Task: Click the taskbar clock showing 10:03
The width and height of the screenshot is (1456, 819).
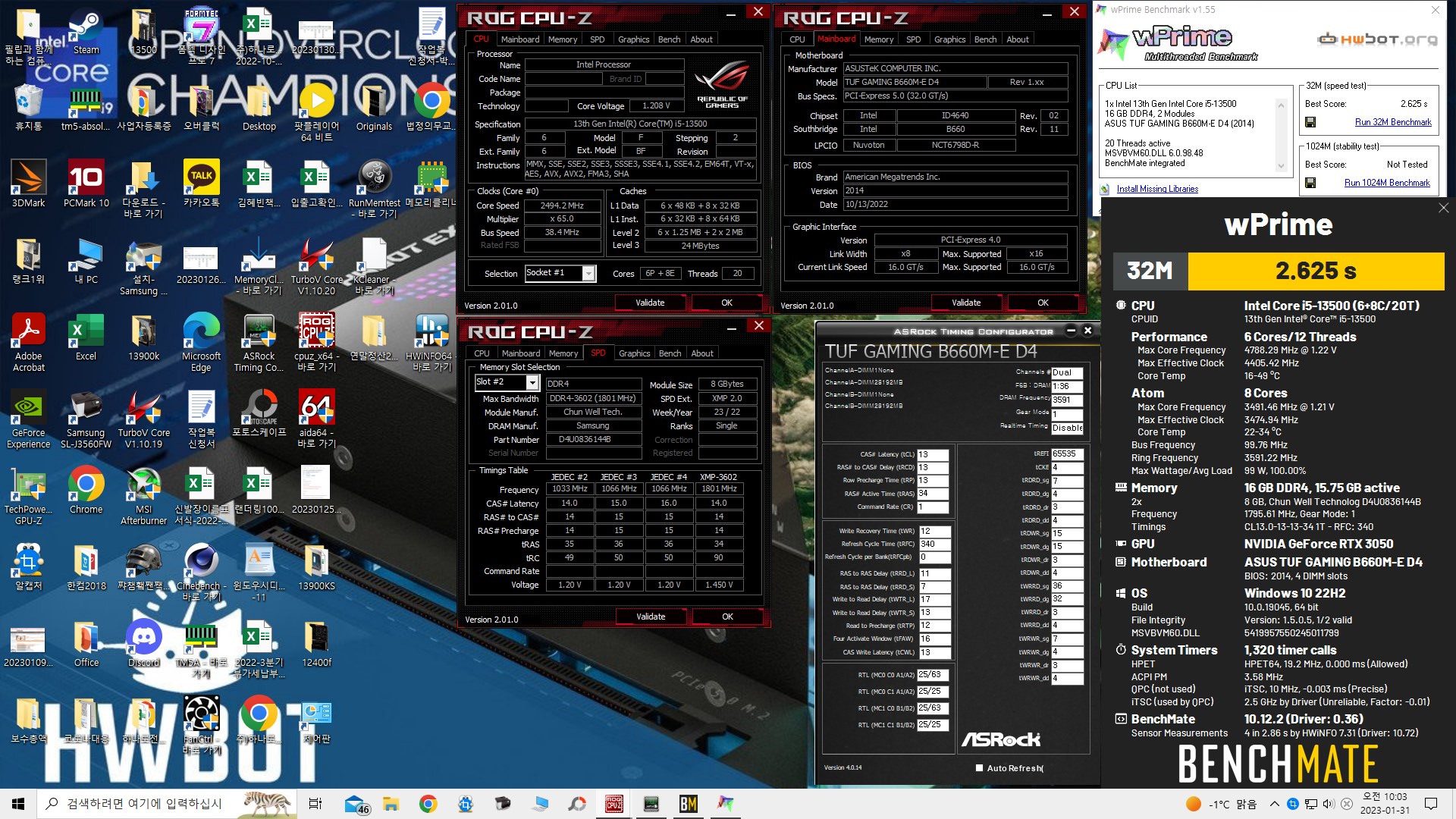Action: click(1384, 804)
